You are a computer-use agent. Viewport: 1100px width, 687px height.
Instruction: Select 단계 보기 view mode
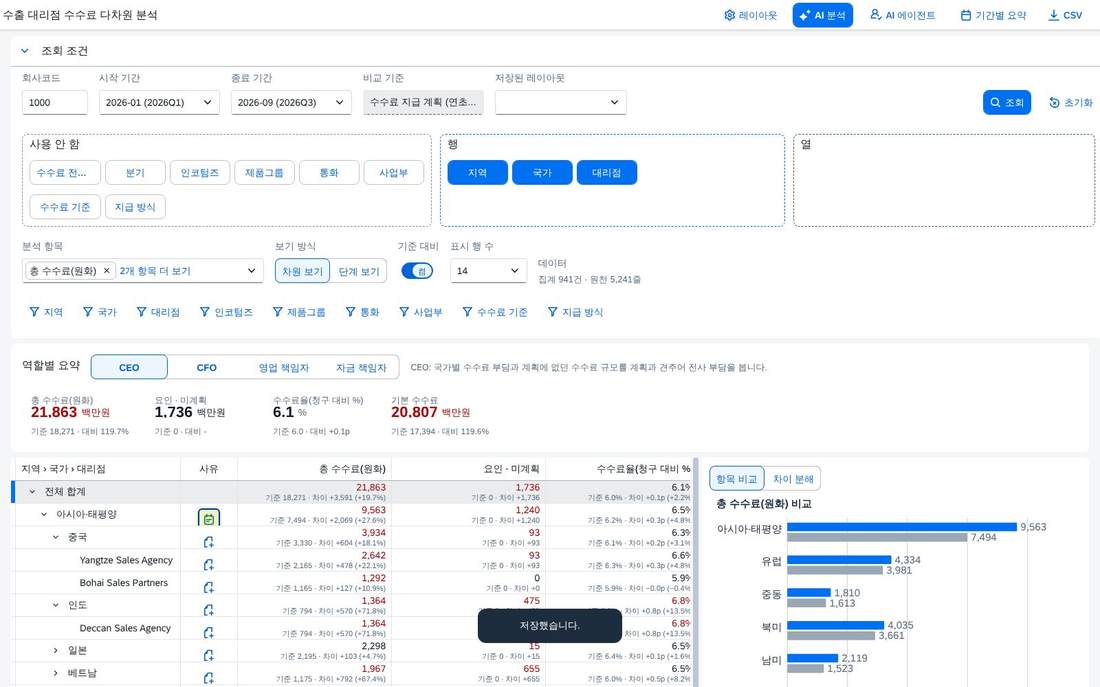[358, 272]
